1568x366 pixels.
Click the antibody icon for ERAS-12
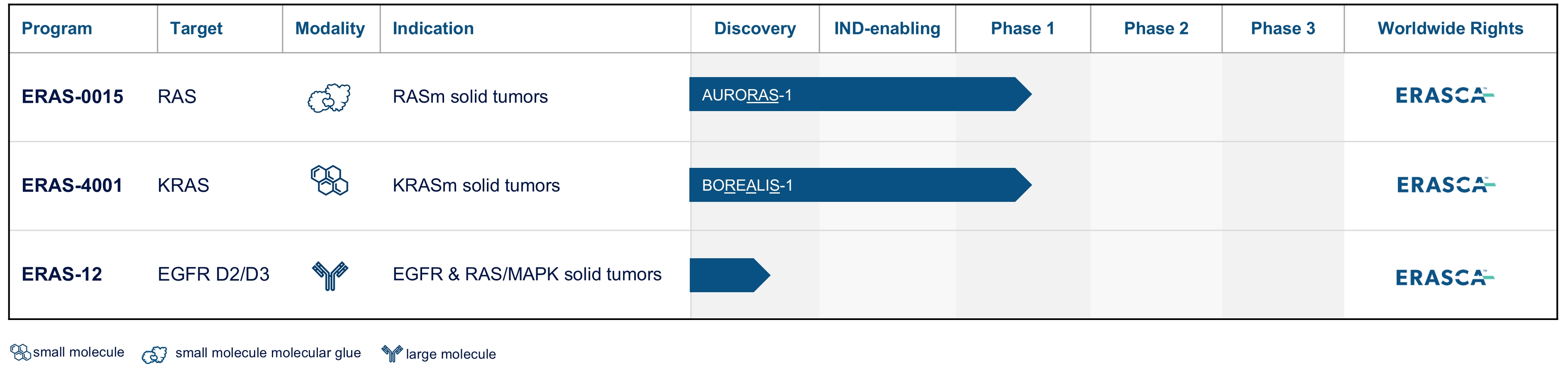click(330, 275)
